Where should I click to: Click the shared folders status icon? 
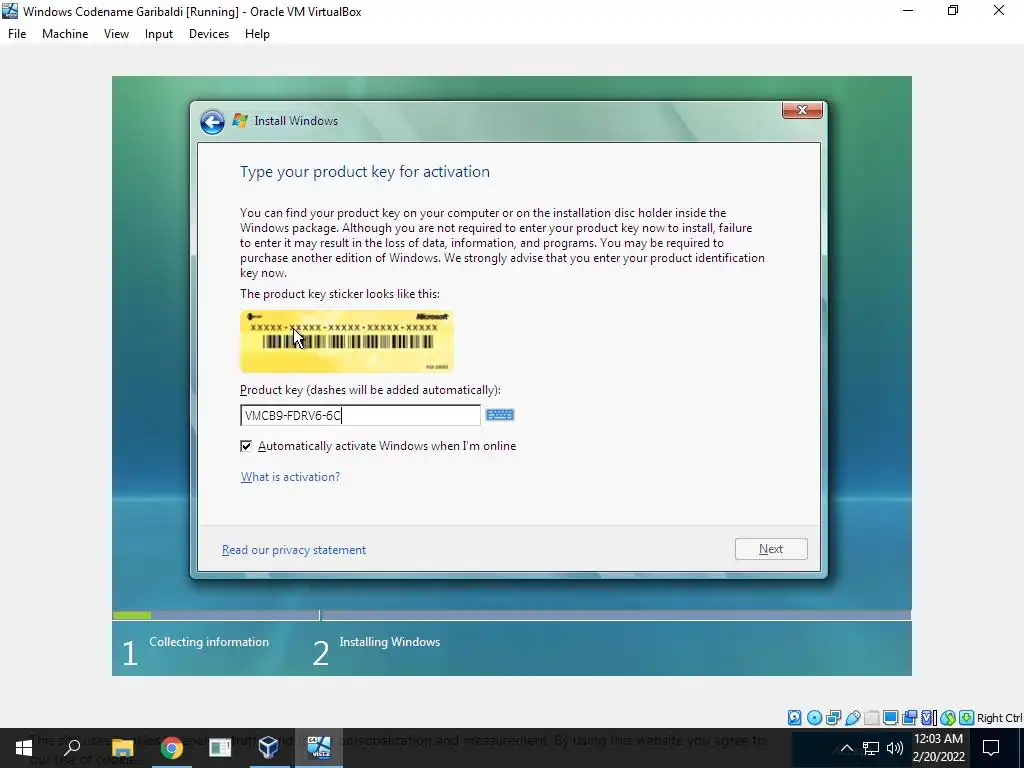coord(872,718)
